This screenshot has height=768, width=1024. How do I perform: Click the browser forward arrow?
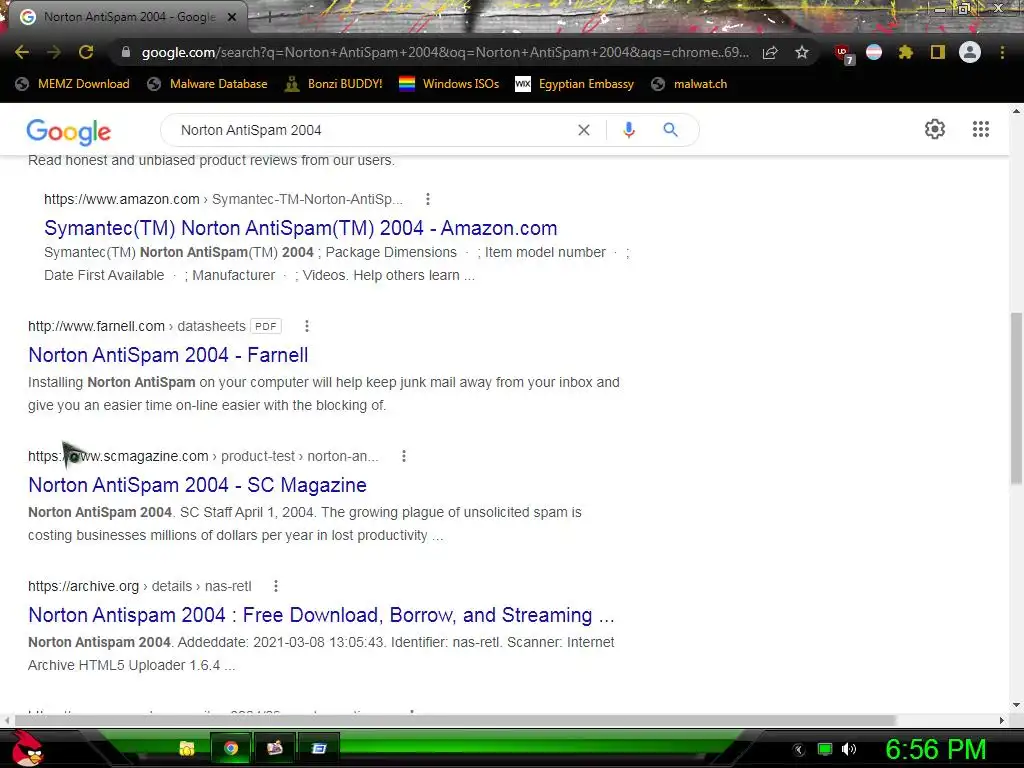coord(54,52)
